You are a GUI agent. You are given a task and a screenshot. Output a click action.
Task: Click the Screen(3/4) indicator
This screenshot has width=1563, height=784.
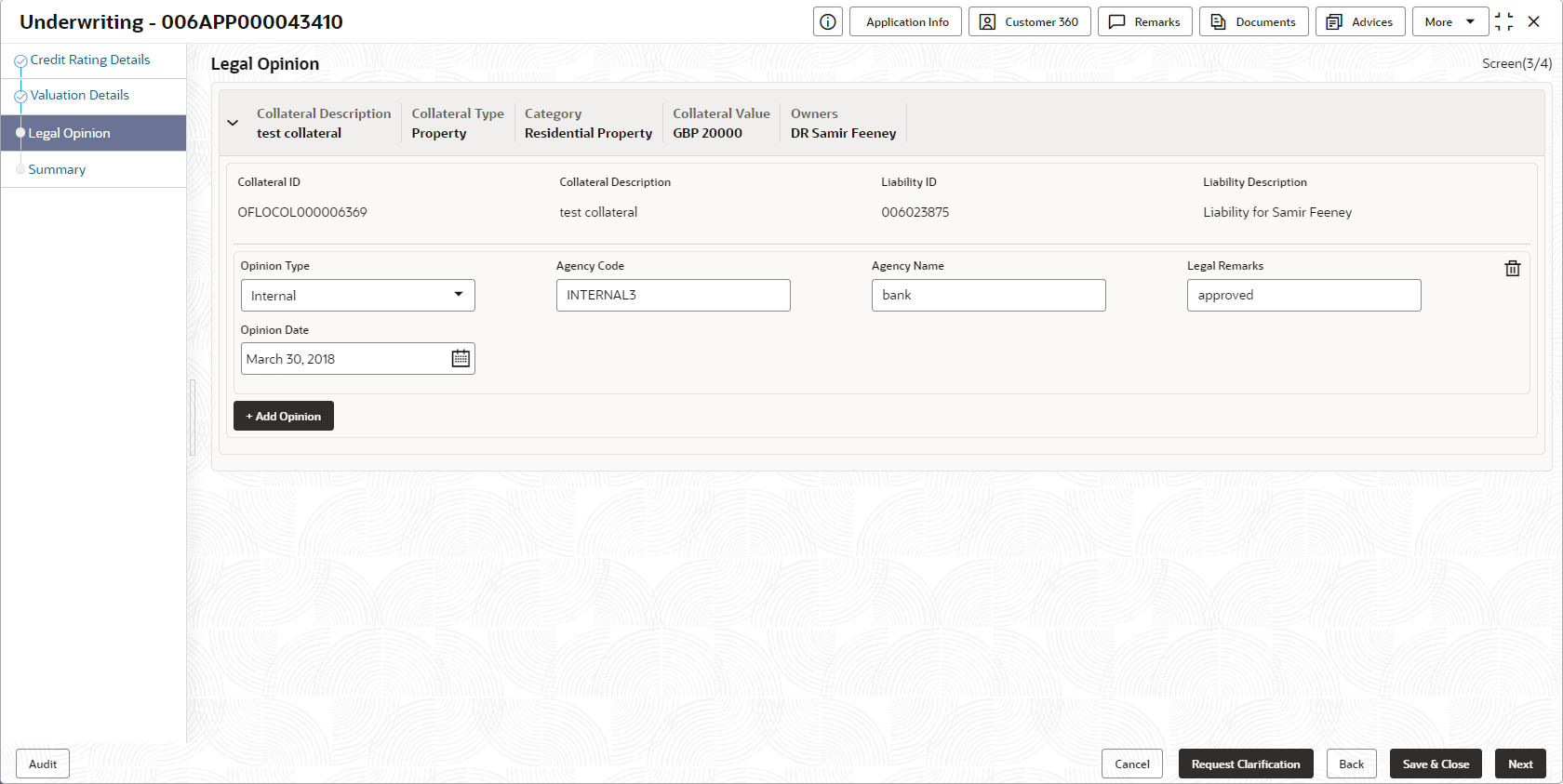point(1517,63)
